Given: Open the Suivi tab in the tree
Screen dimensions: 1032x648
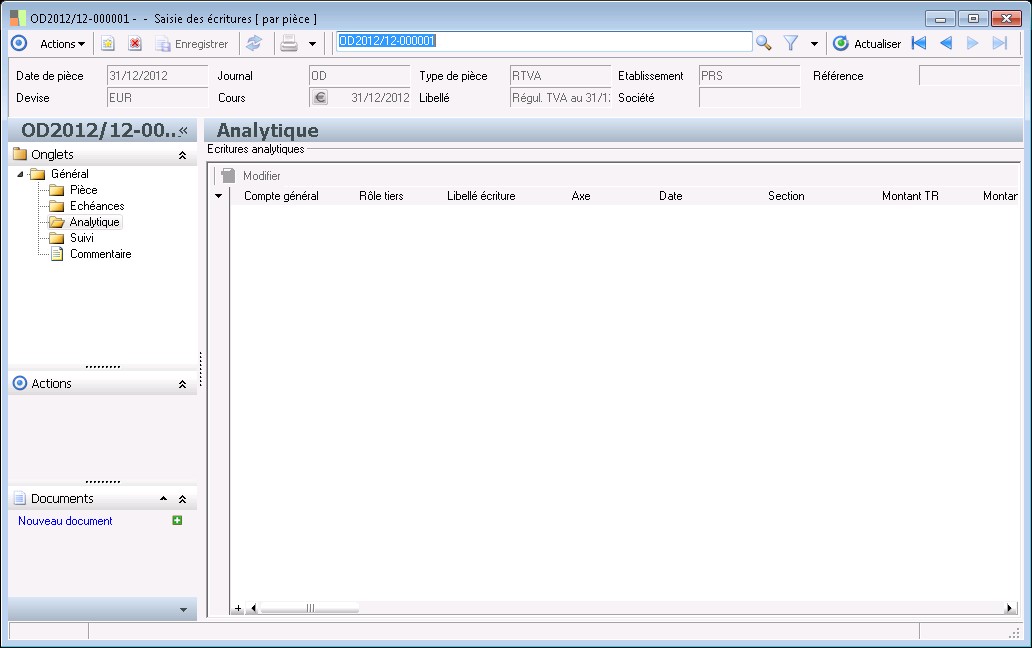Looking at the screenshot, I should pyautogui.click(x=82, y=238).
